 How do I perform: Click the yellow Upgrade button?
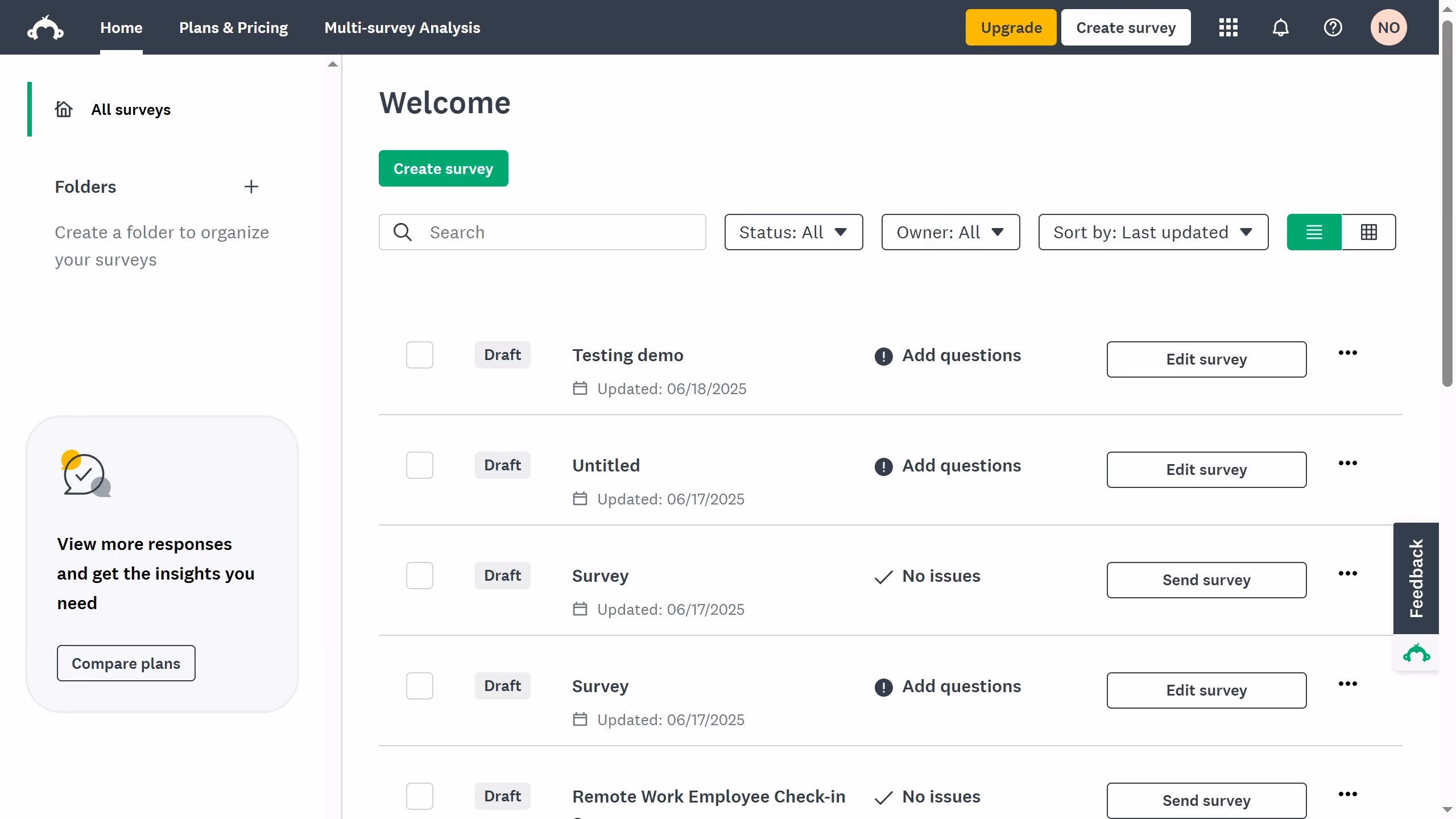click(1011, 27)
